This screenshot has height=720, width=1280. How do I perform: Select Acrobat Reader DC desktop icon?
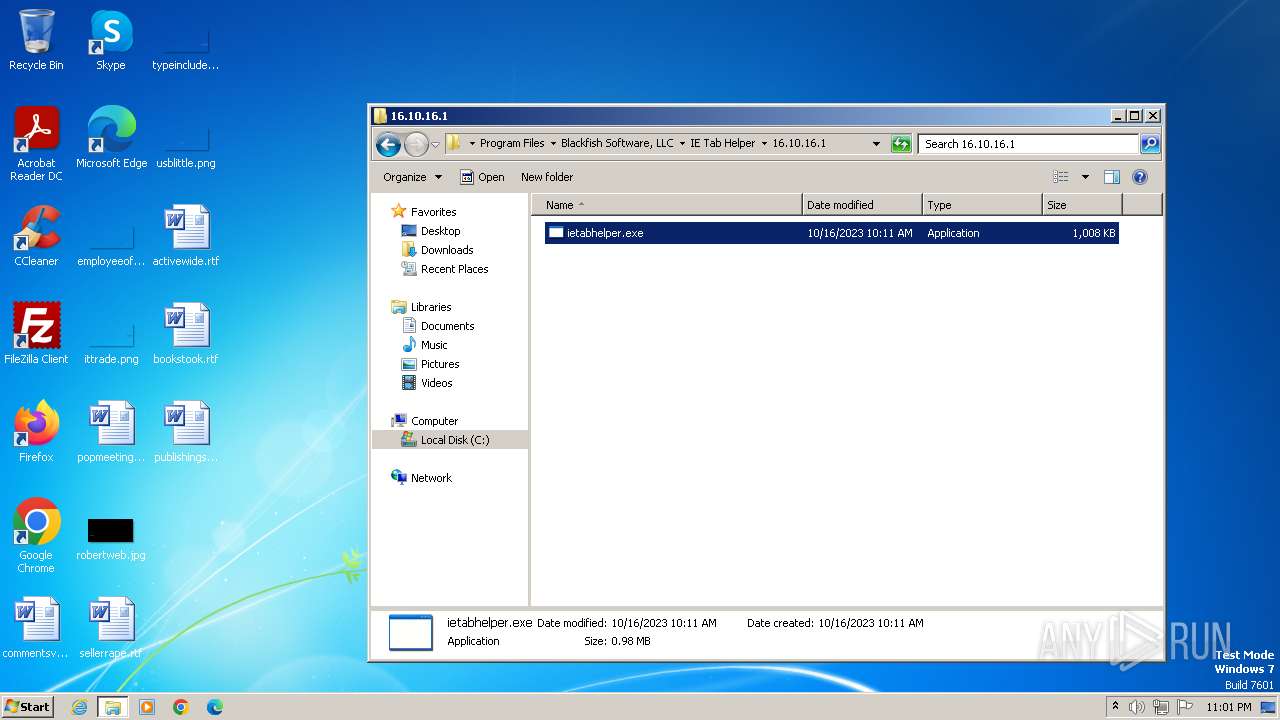pyautogui.click(x=36, y=144)
